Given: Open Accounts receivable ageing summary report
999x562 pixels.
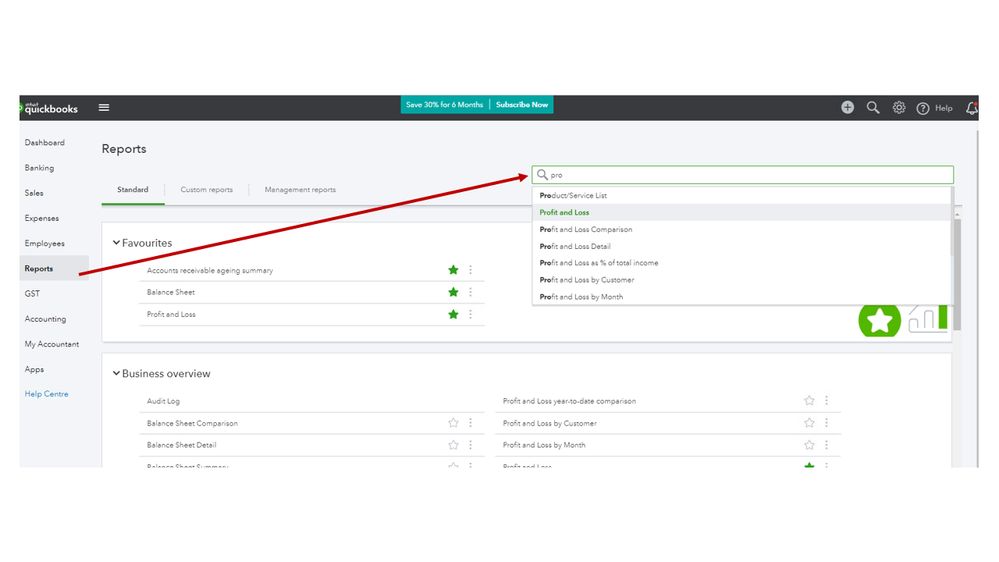Looking at the screenshot, I should click(210, 270).
